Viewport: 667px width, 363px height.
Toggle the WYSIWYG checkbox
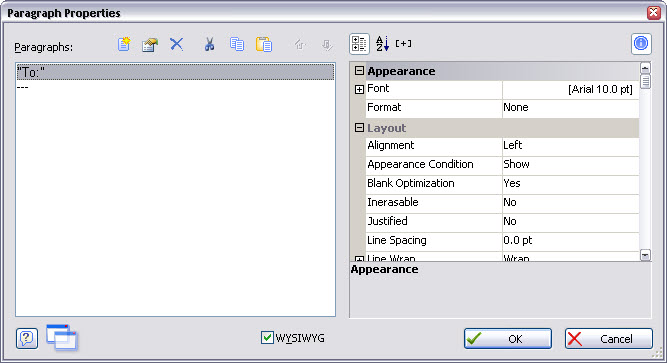pos(267,338)
